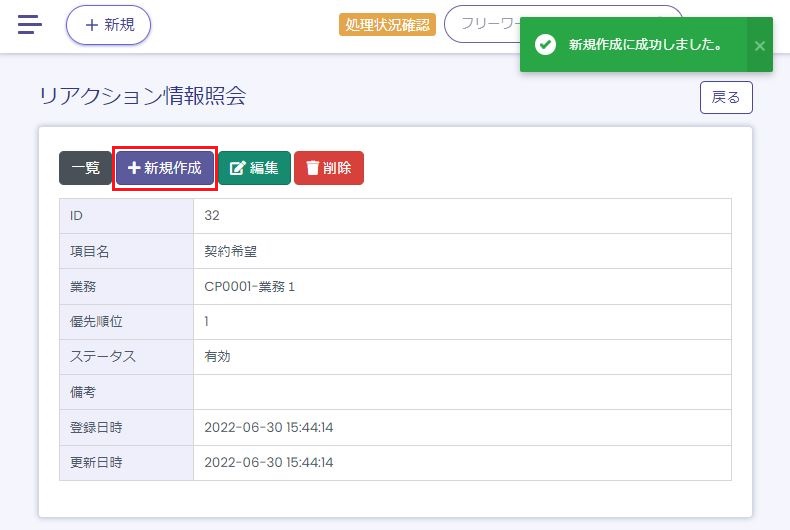This screenshot has height=530, width=790.
Task: Click the CP0001-業務 1 value
Action: click(x=249, y=287)
